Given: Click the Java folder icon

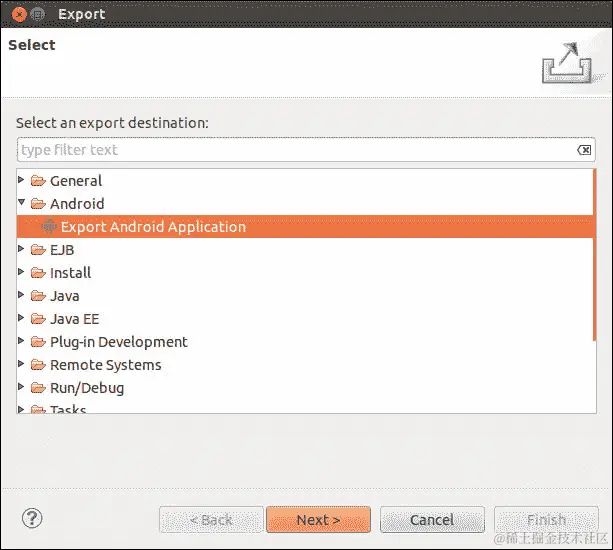Looking at the screenshot, I should coord(38,296).
